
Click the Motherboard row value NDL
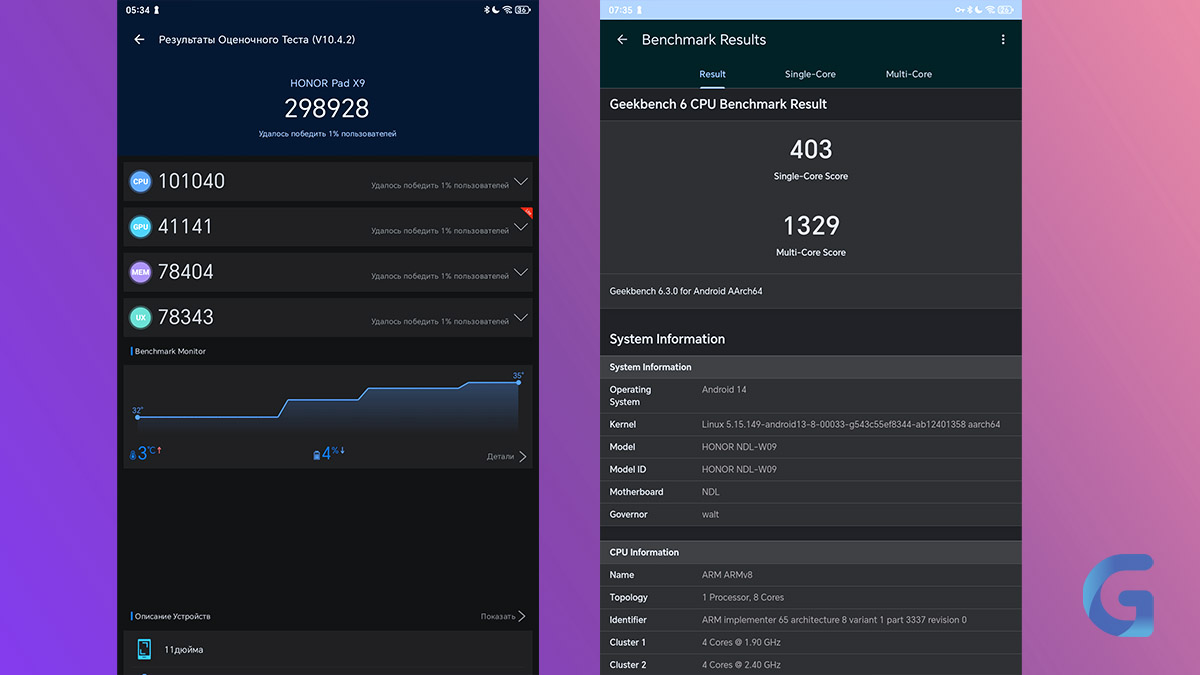pos(710,492)
